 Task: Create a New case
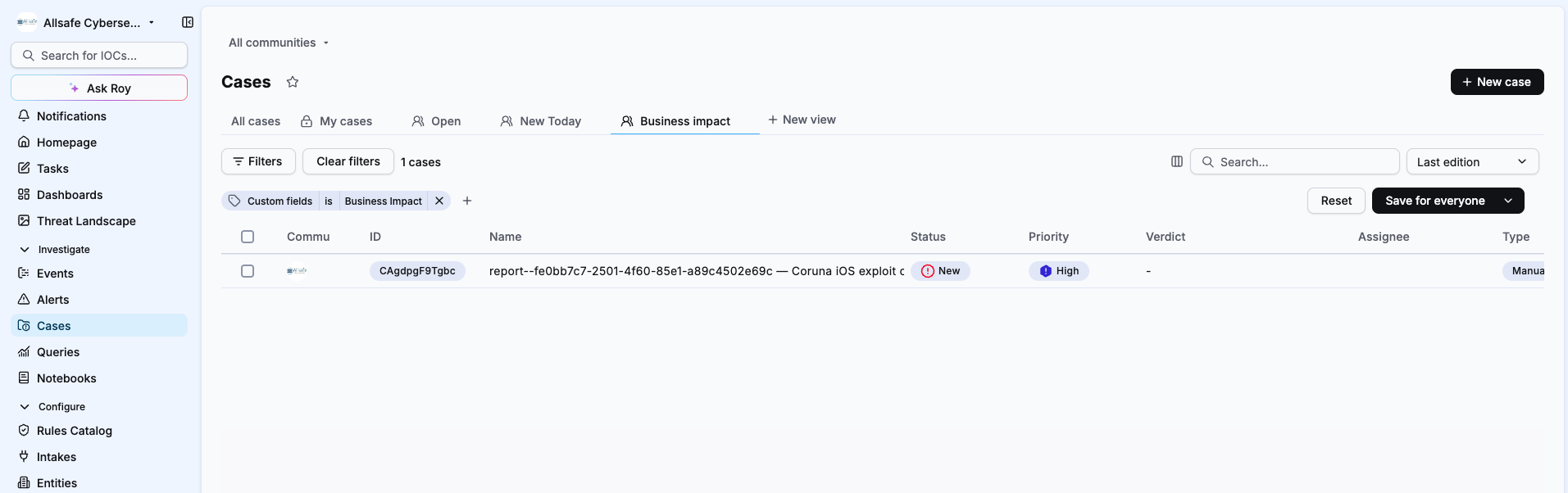[x=1497, y=82]
